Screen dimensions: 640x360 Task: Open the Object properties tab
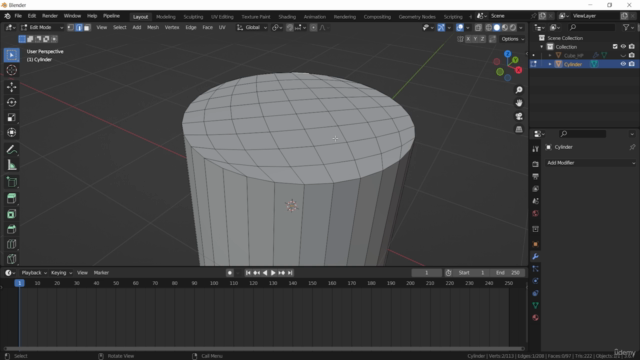[x=535, y=244]
